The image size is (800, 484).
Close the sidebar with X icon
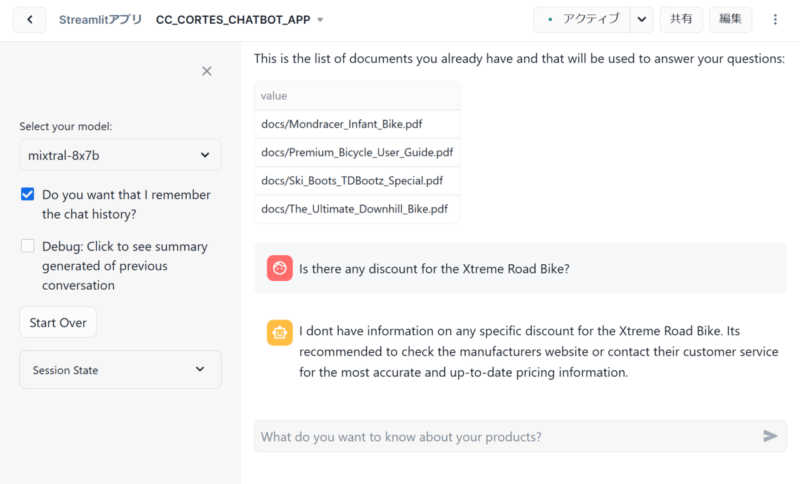tap(207, 71)
